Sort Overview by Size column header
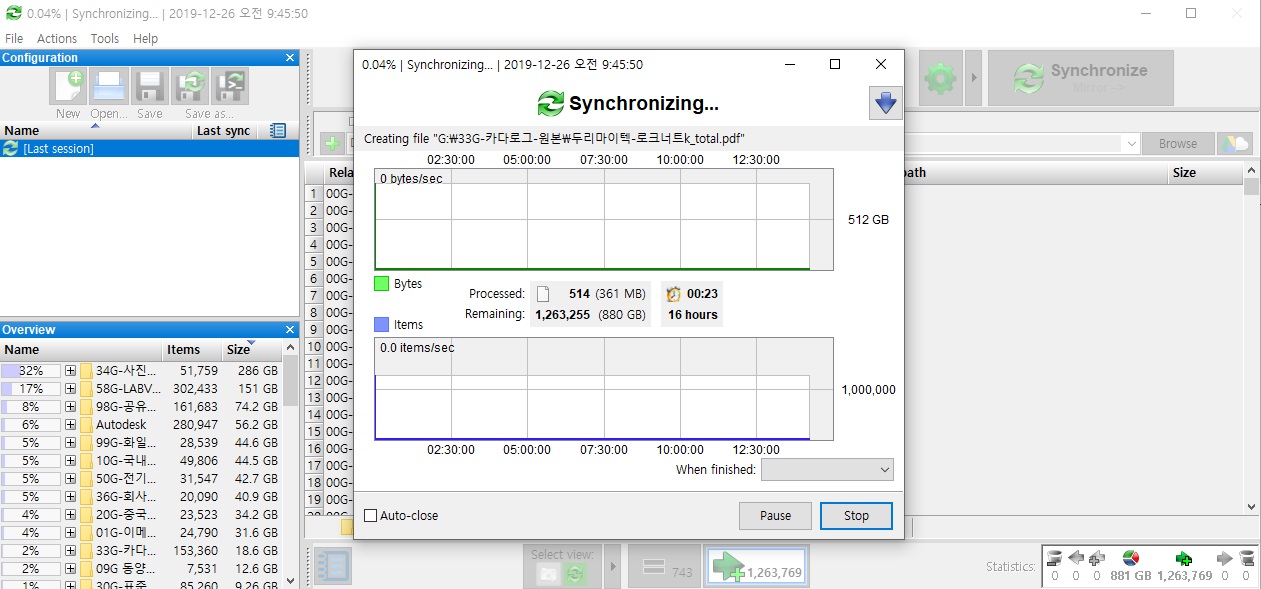 (x=251, y=350)
